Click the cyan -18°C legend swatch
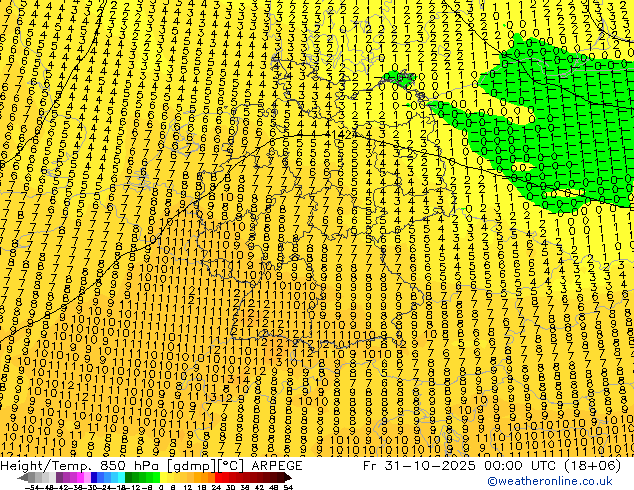 click(121, 478)
